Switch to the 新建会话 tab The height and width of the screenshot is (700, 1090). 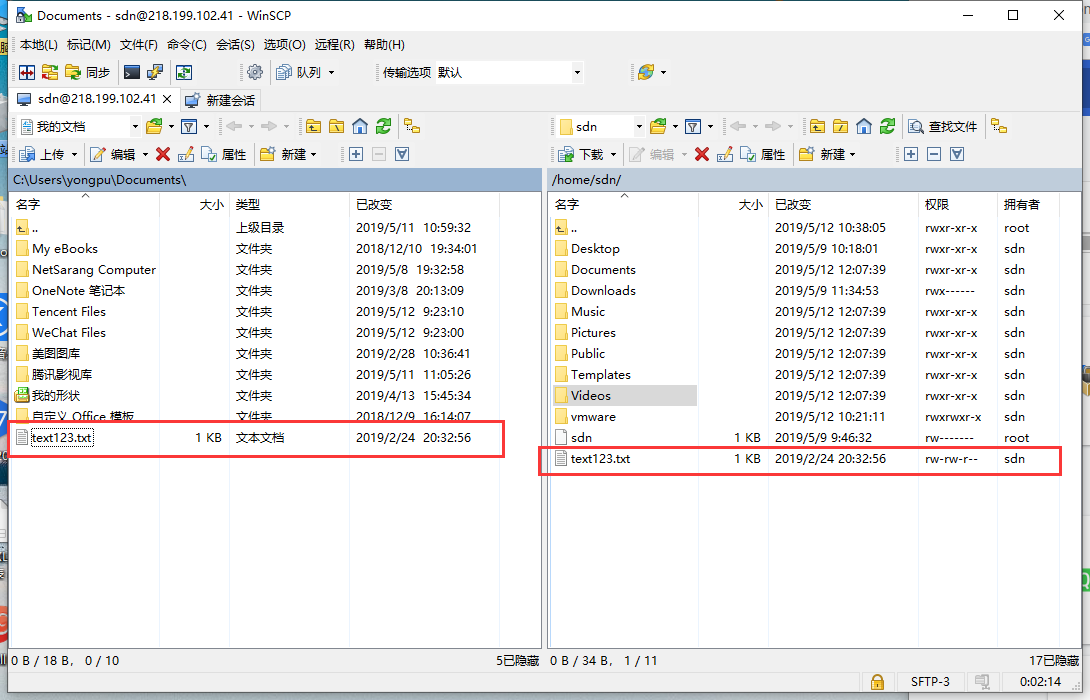tap(222, 100)
